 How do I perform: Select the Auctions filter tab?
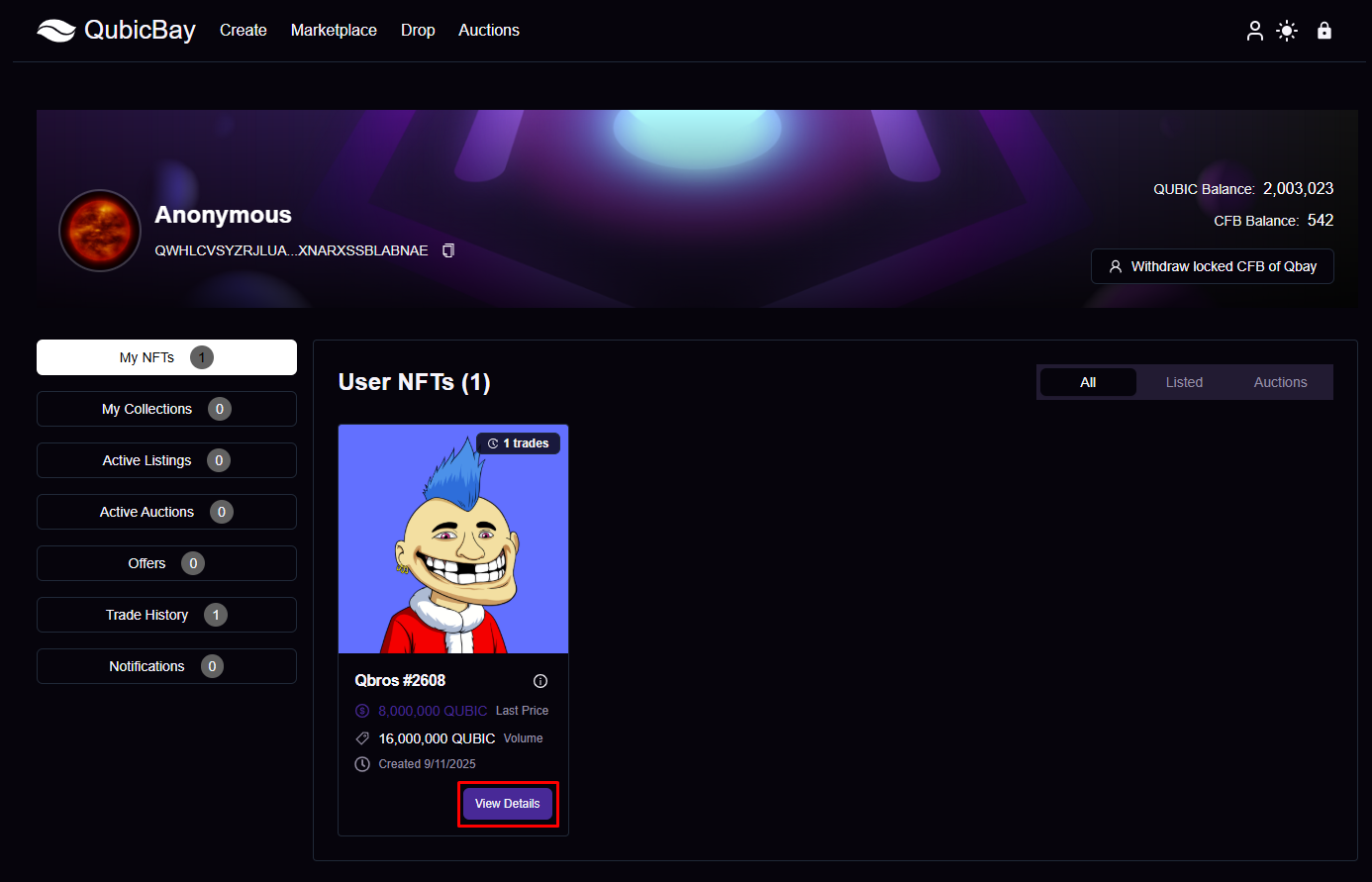pos(1280,382)
